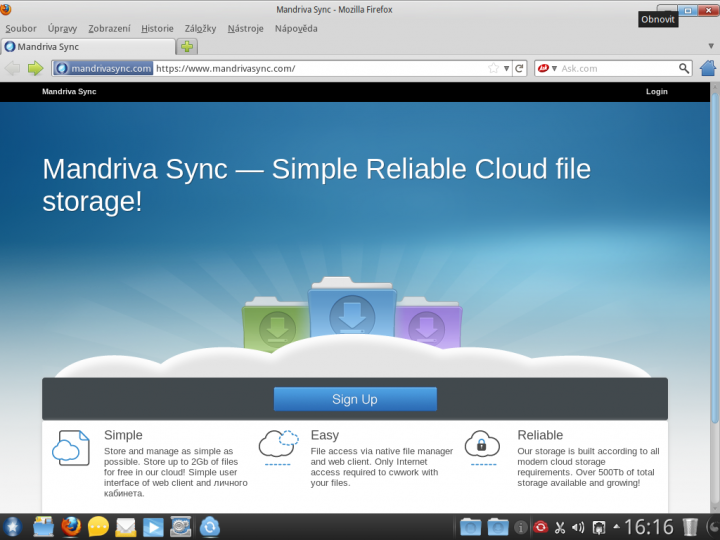Go back to the previous page
The width and height of the screenshot is (720, 540).
coord(13,68)
